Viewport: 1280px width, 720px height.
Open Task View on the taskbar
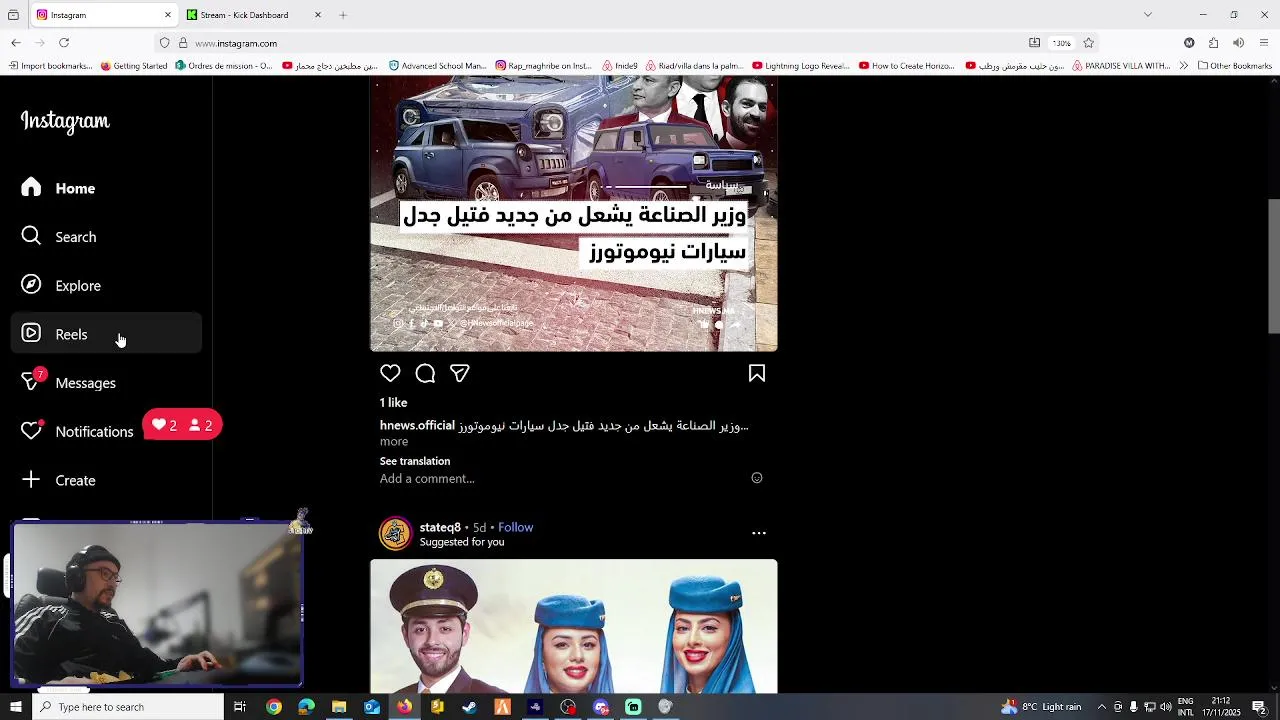(x=240, y=707)
